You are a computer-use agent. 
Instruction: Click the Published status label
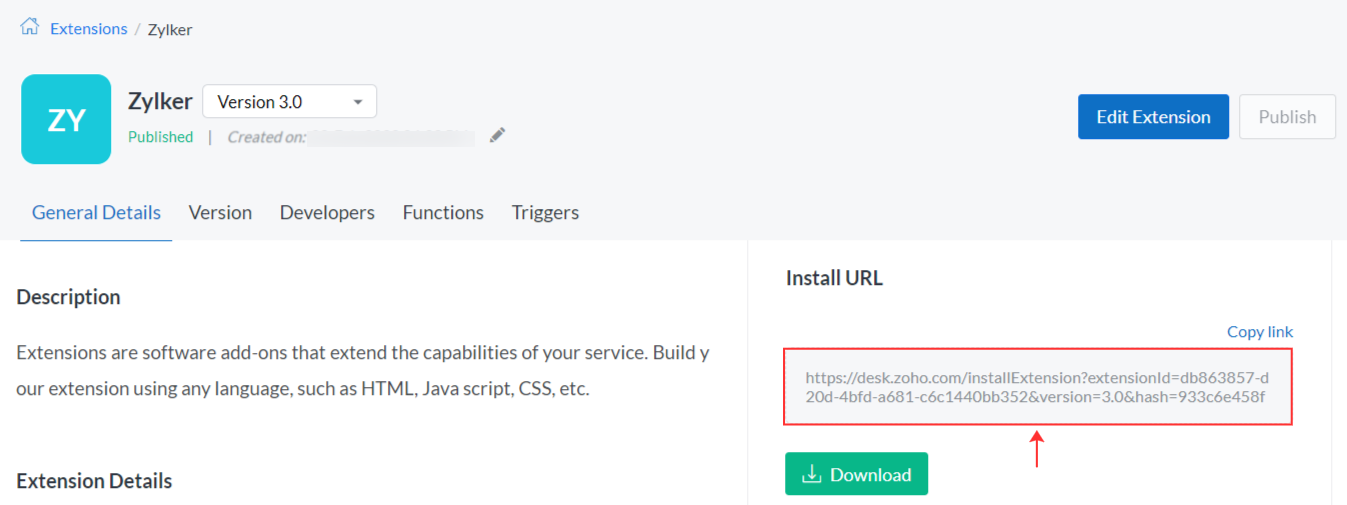[160, 137]
